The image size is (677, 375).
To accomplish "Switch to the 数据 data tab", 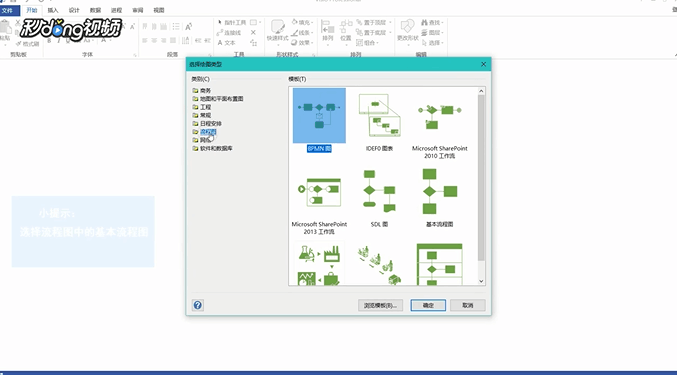I will pyautogui.click(x=95, y=10).
